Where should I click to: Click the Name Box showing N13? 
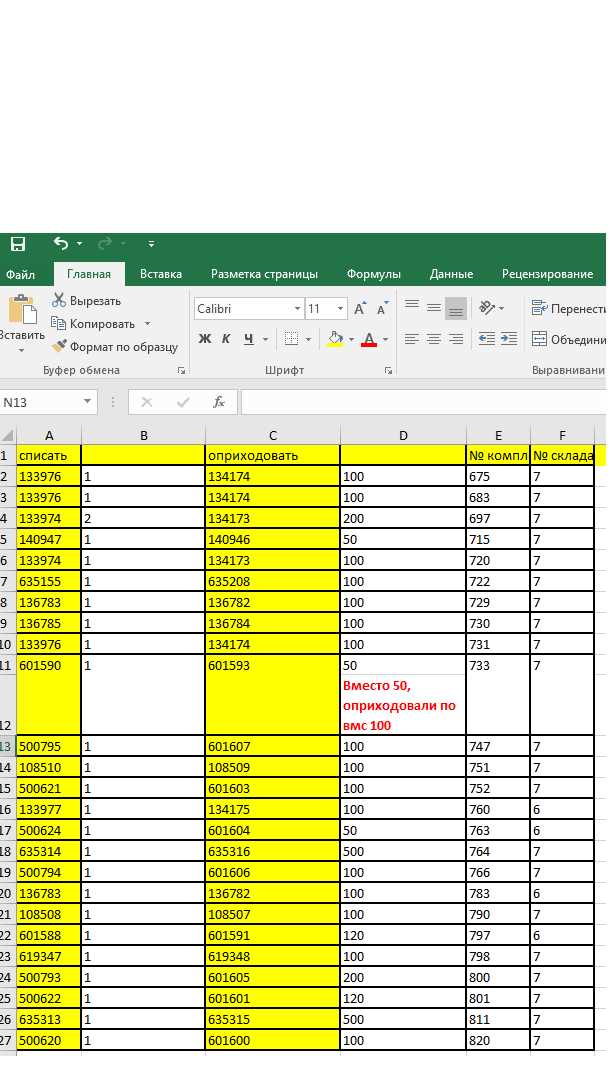[39, 403]
